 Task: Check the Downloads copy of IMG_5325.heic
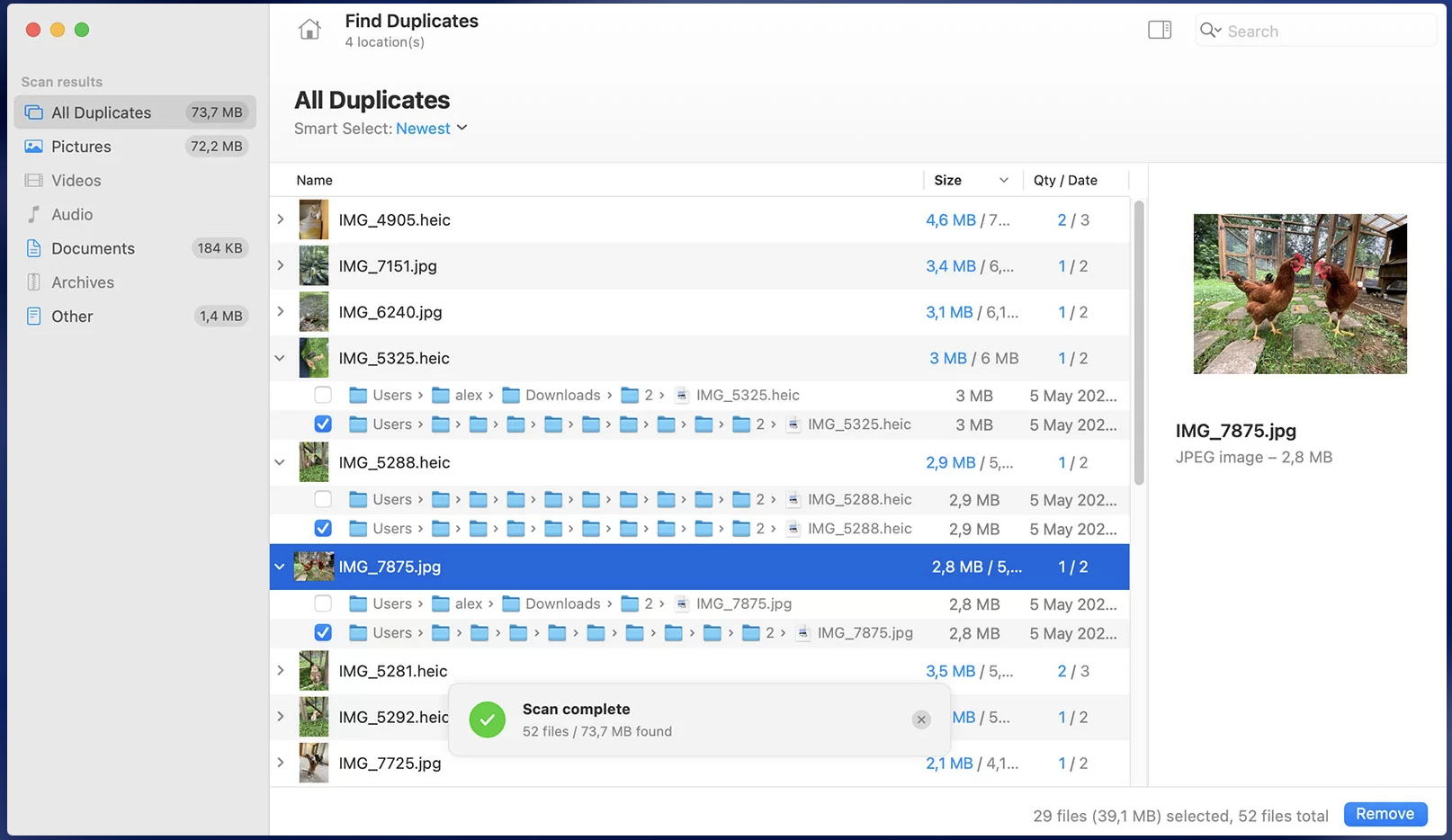[323, 395]
